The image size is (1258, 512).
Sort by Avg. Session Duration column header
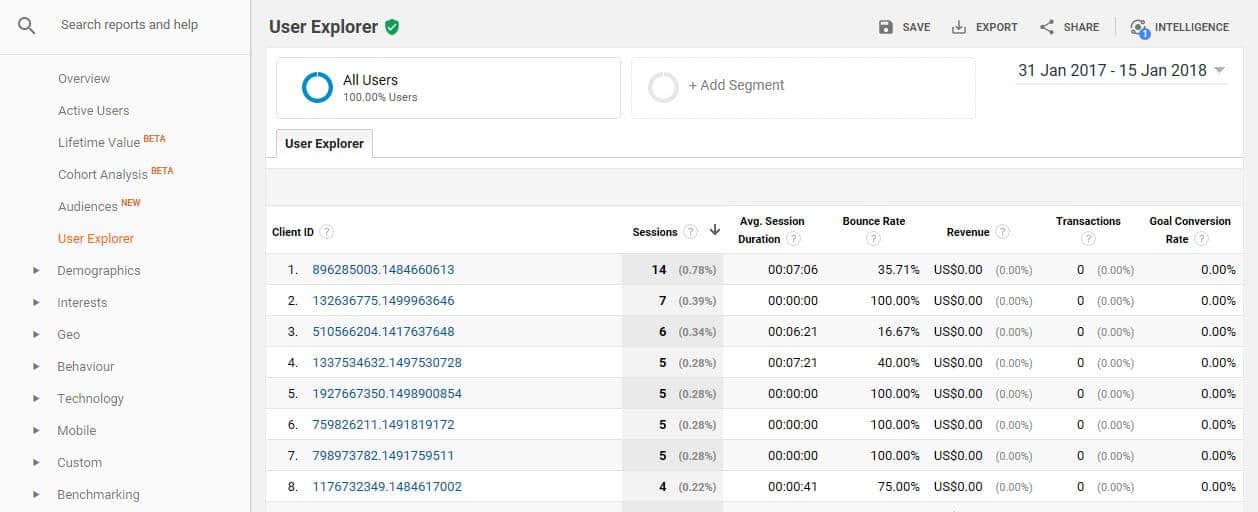click(771, 230)
